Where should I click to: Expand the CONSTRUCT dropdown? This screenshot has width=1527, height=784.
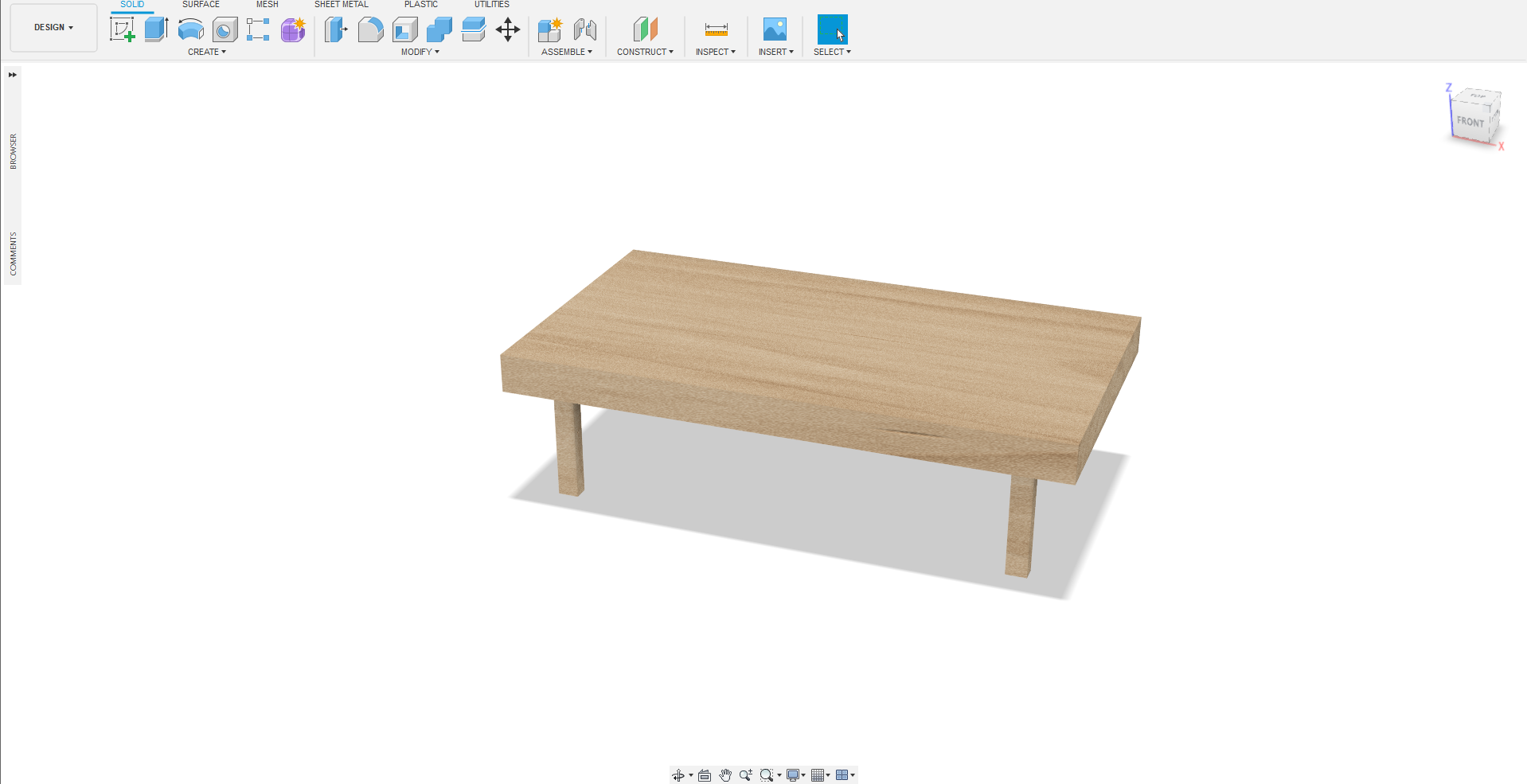pyautogui.click(x=646, y=52)
